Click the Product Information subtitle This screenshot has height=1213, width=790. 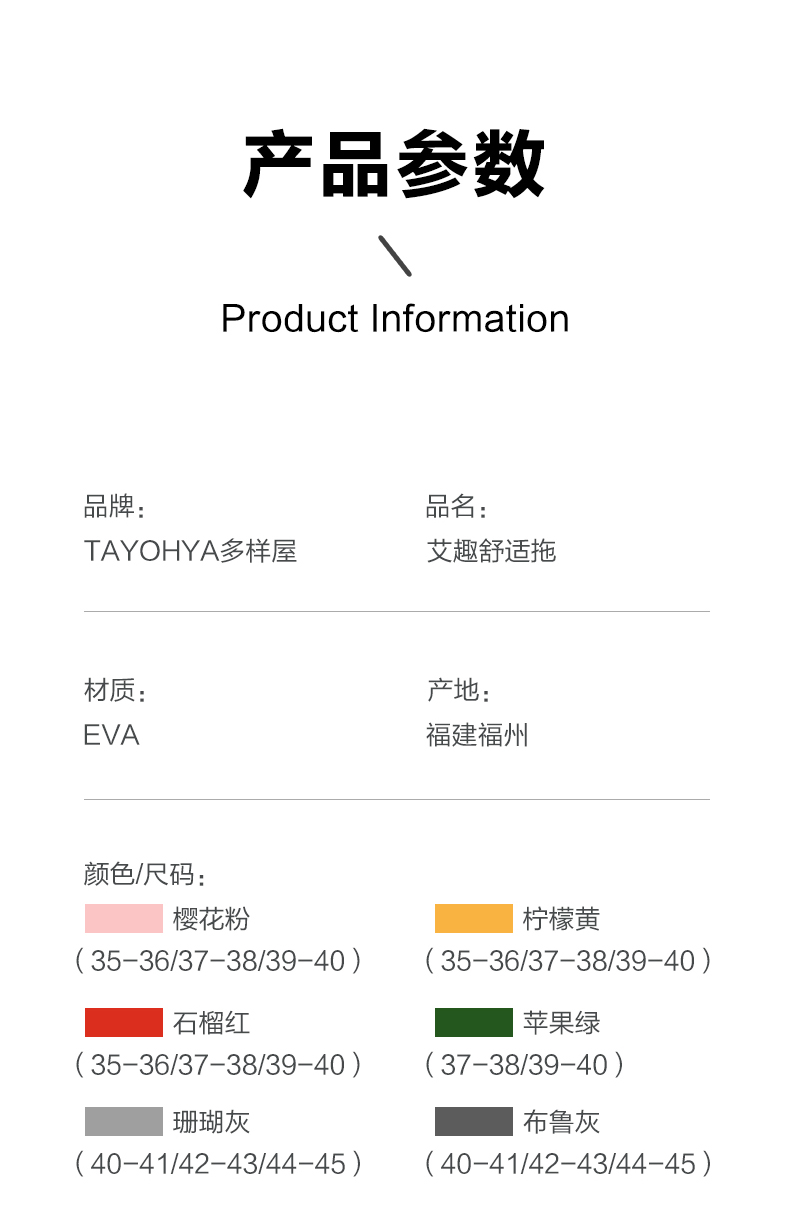[x=395, y=319]
